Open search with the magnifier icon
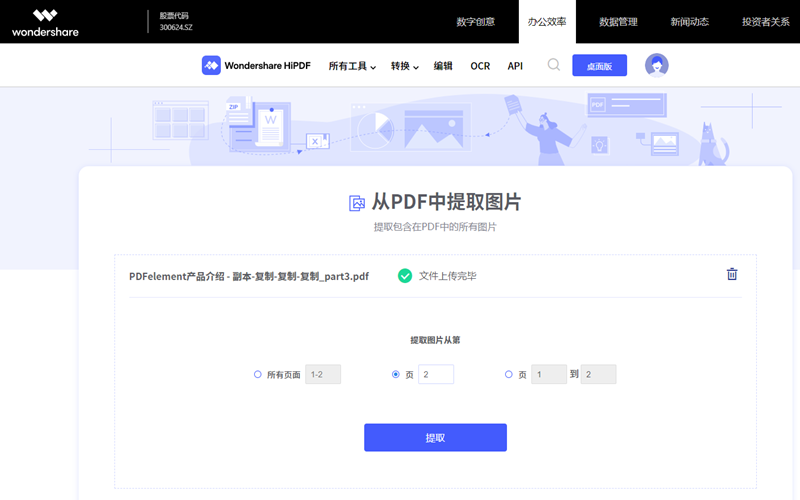800x500 pixels. click(x=554, y=66)
